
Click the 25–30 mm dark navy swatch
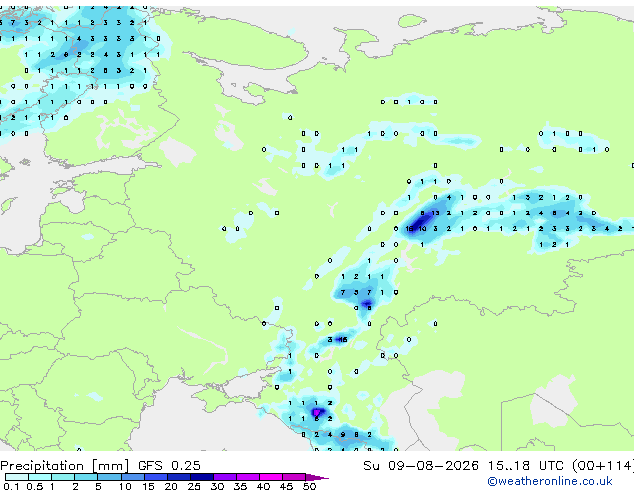click(201, 477)
